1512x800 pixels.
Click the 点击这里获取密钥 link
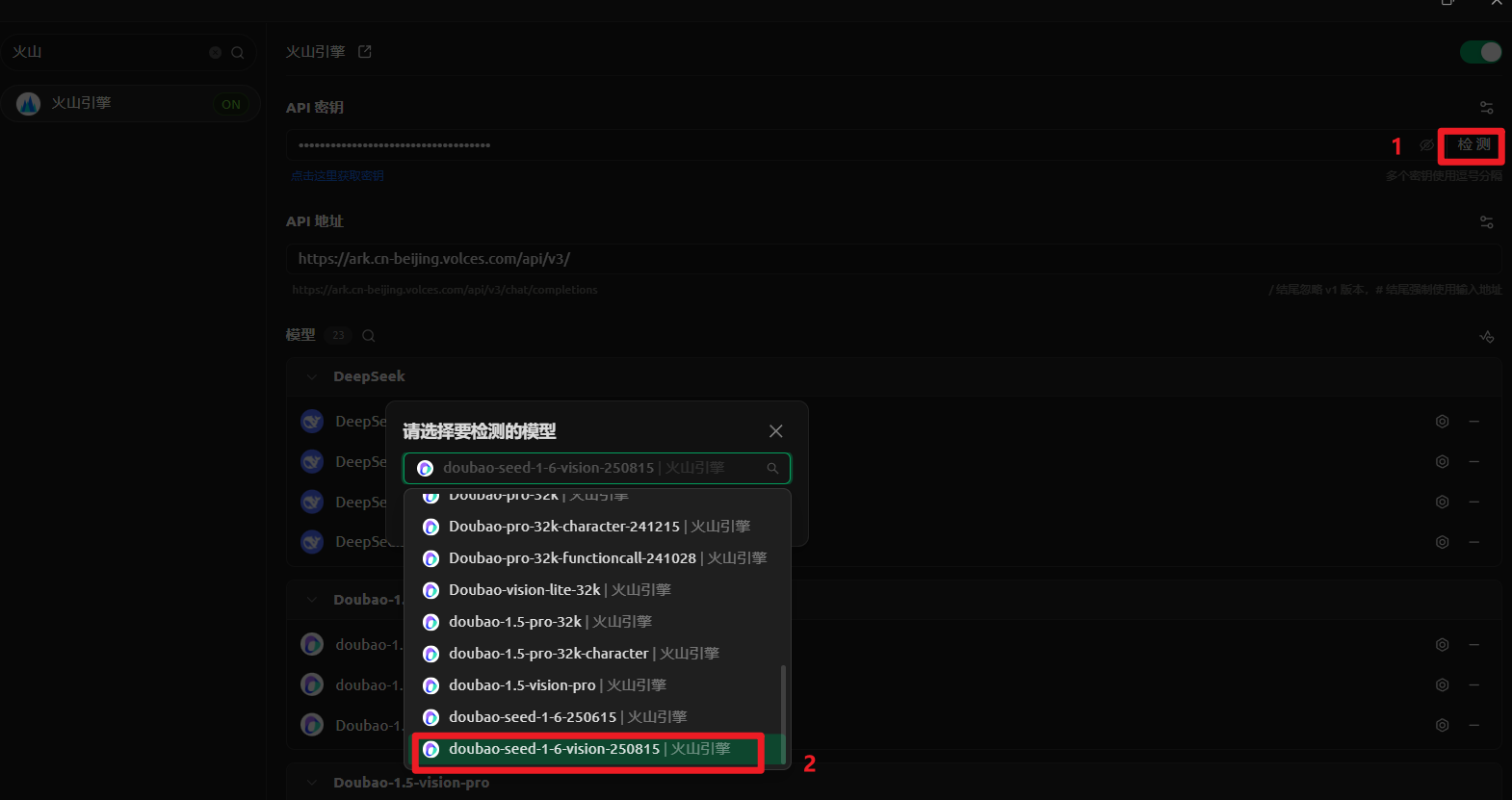click(x=337, y=176)
